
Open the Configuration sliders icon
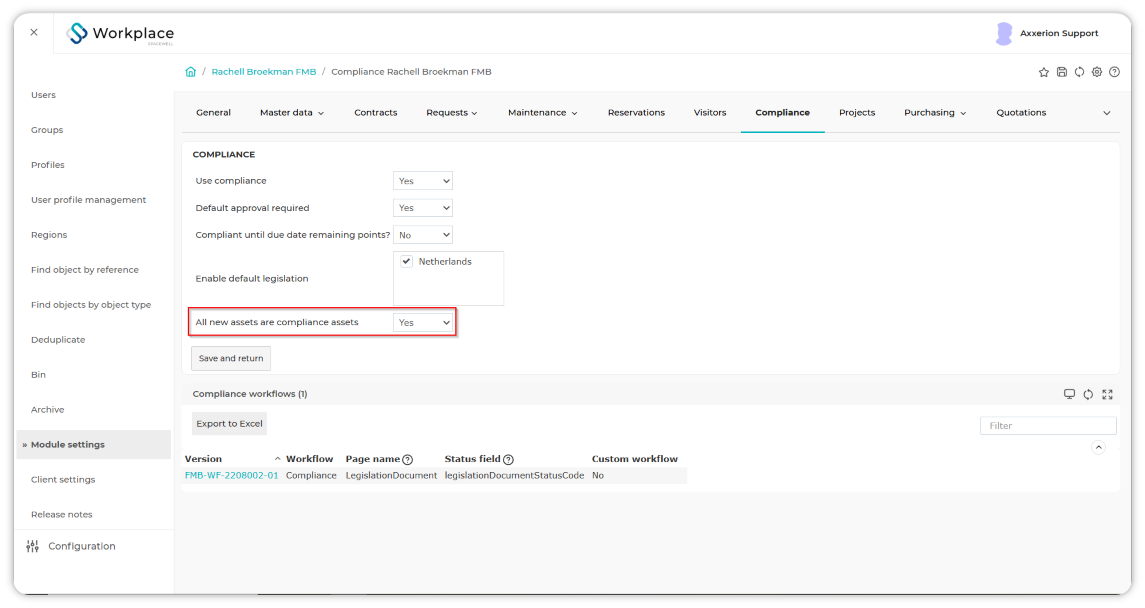(33, 546)
